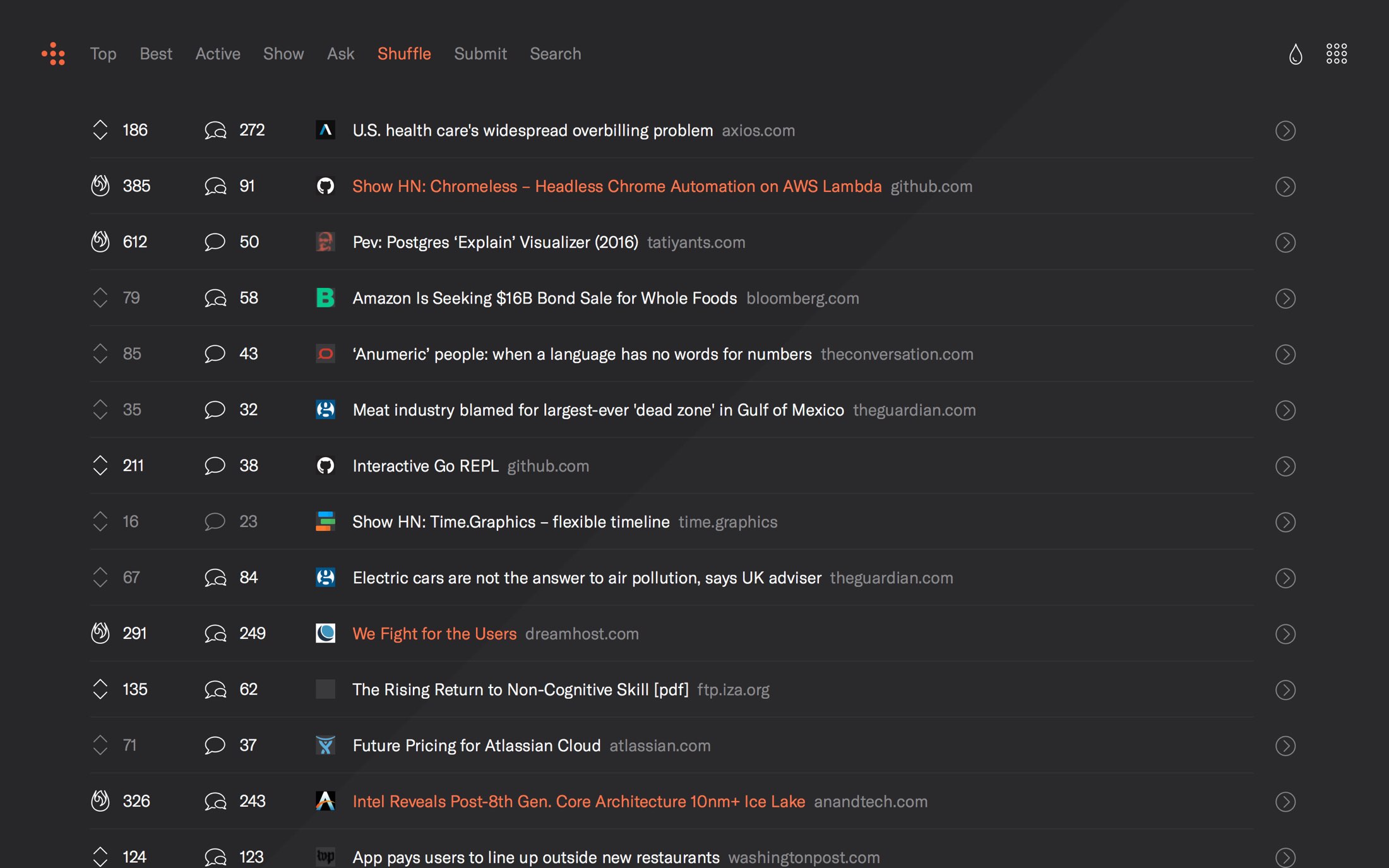Open 'We Fight for the Users' link

click(x=434, y=634)
